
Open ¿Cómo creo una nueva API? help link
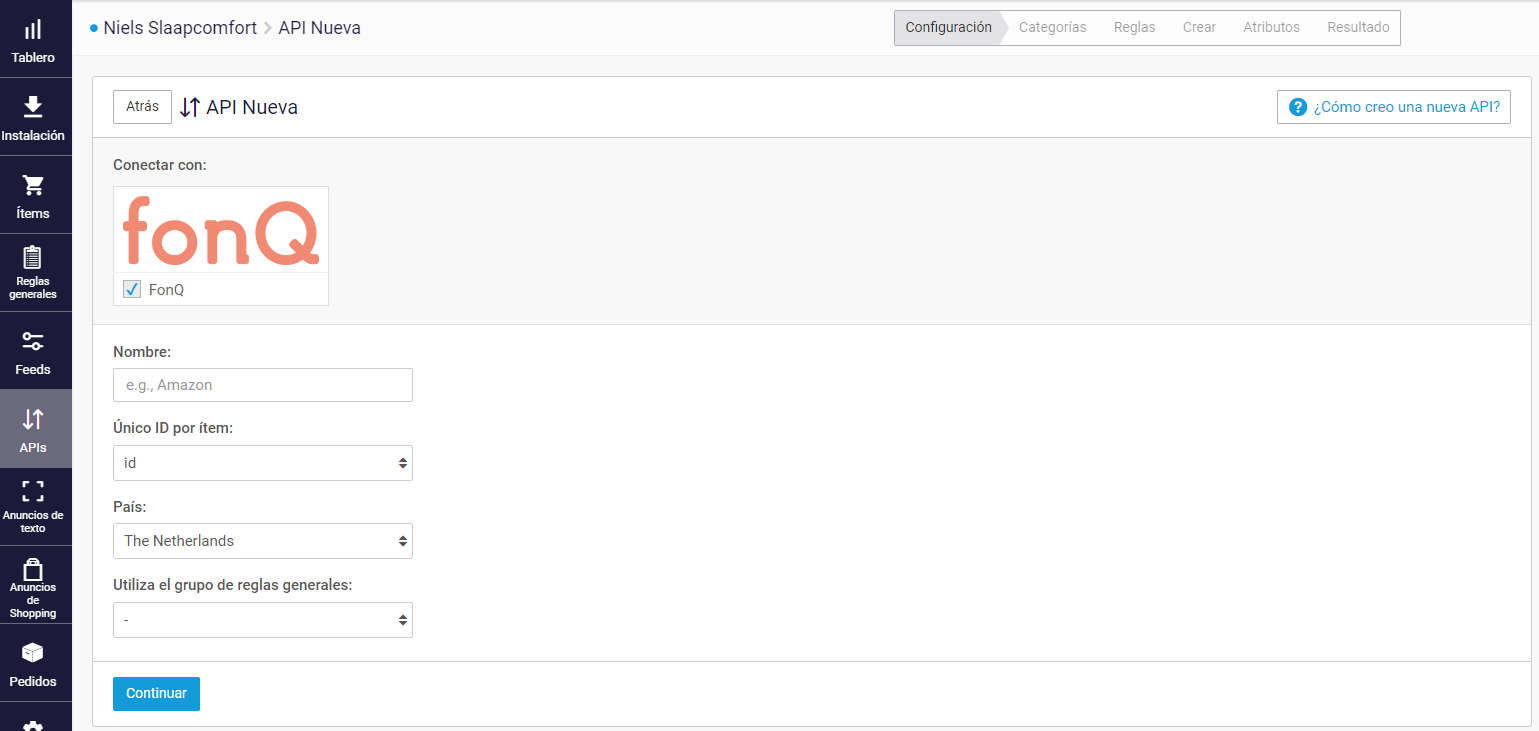click(x=1394, y=107)
